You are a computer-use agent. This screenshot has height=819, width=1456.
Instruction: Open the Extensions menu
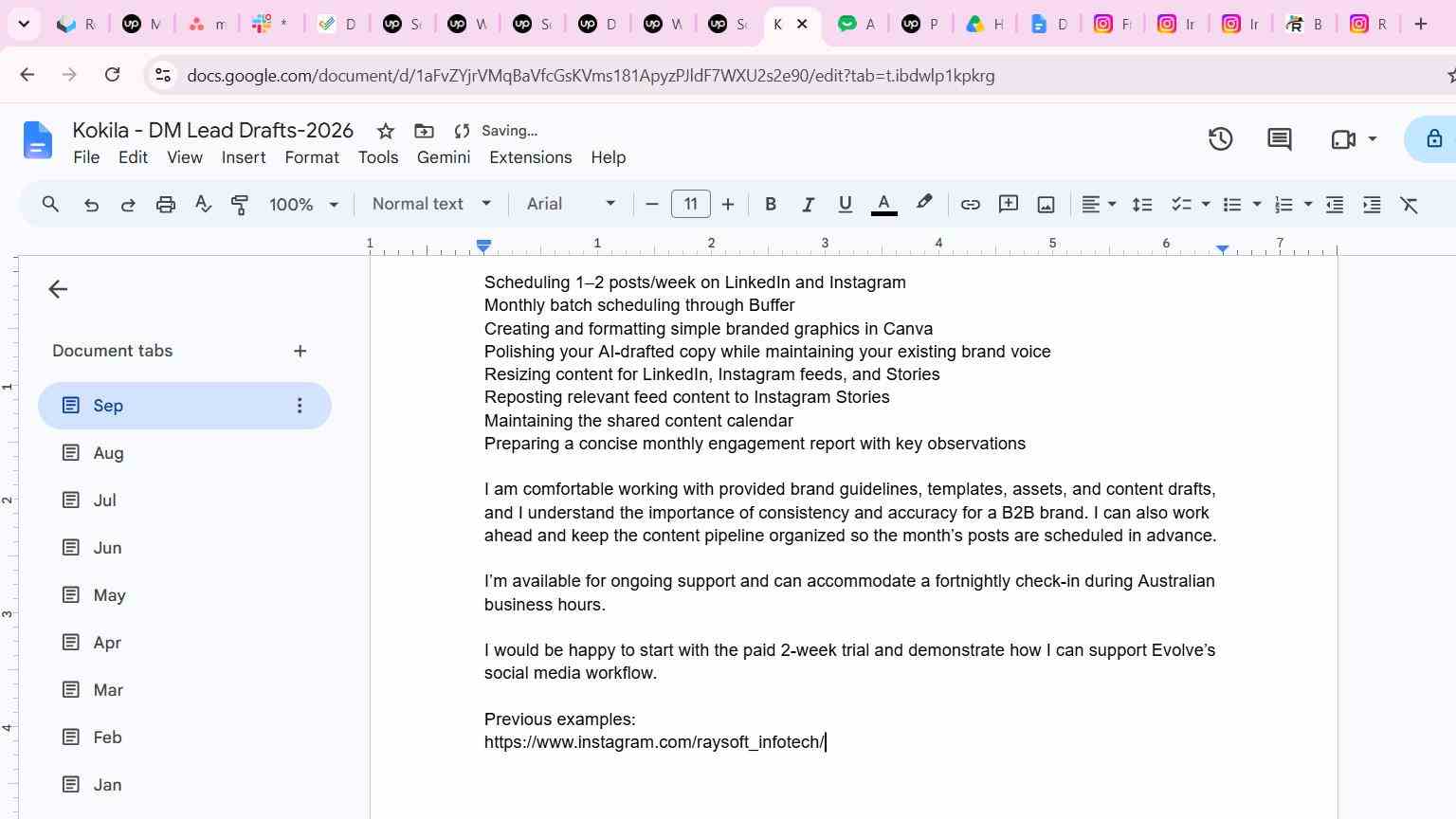pos(530,157)
